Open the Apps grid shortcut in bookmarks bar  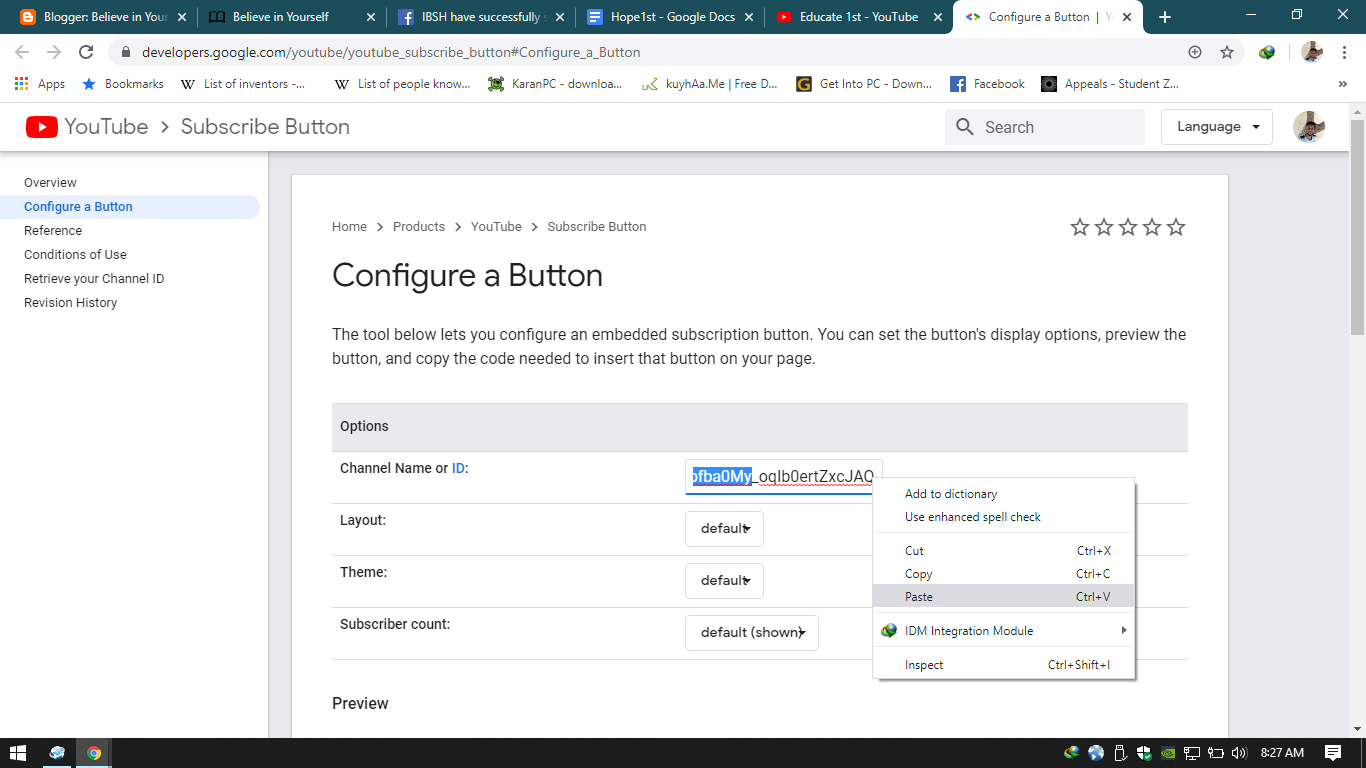coord(40,84)
